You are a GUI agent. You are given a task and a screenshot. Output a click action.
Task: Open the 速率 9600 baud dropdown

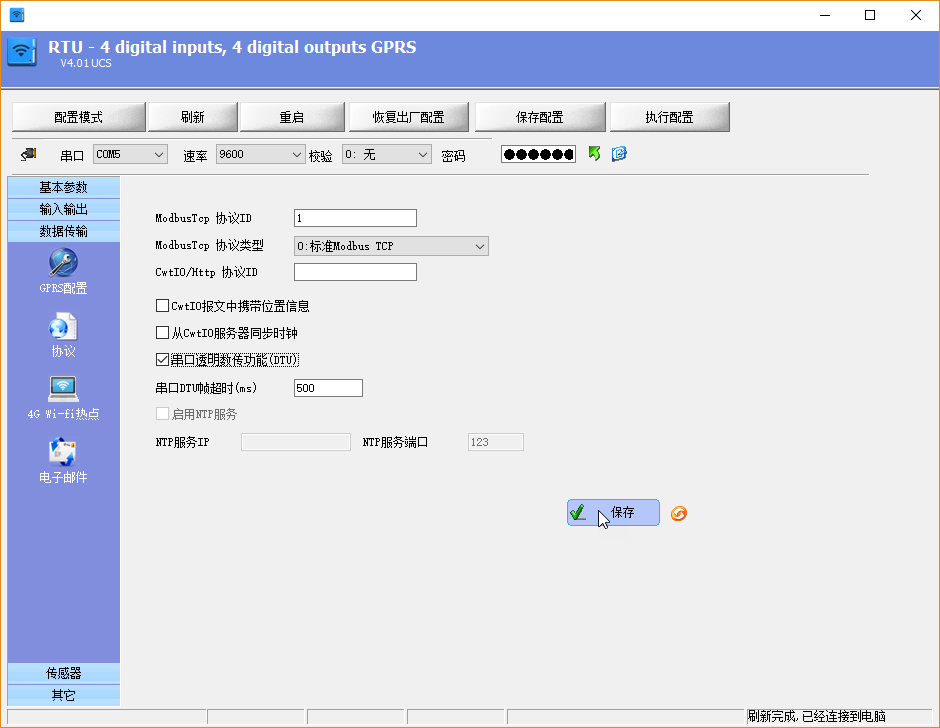pos(260,154)
